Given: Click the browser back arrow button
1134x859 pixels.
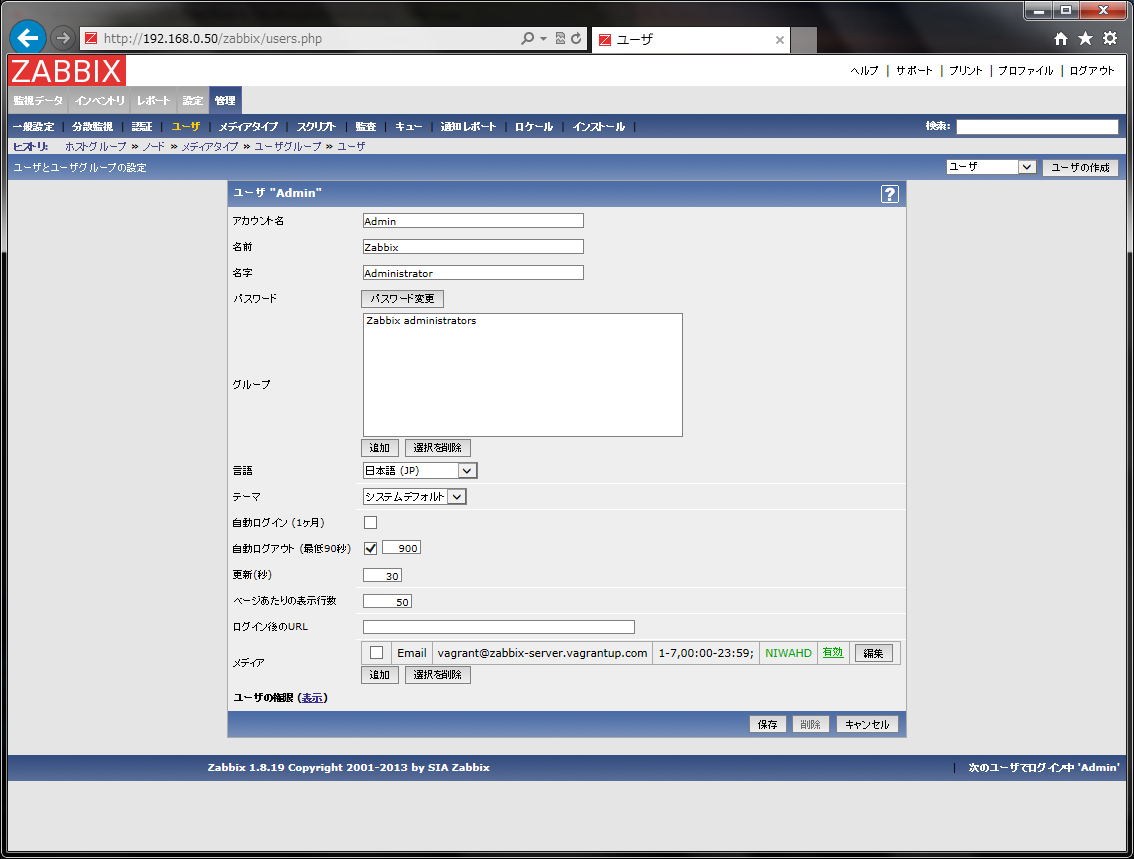Looking at the screenshot, I should [x=27, y=38].
